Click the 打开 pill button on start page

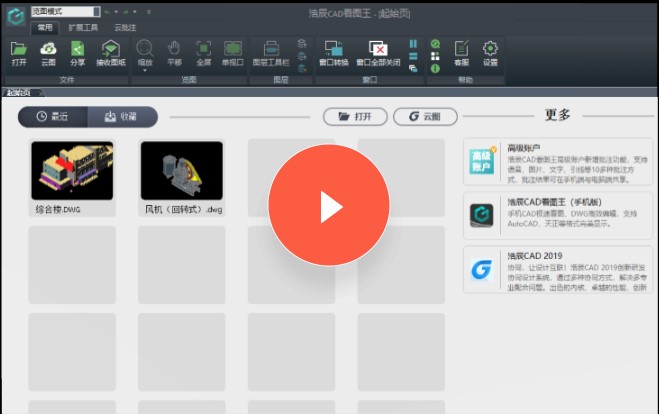point(355,117)
